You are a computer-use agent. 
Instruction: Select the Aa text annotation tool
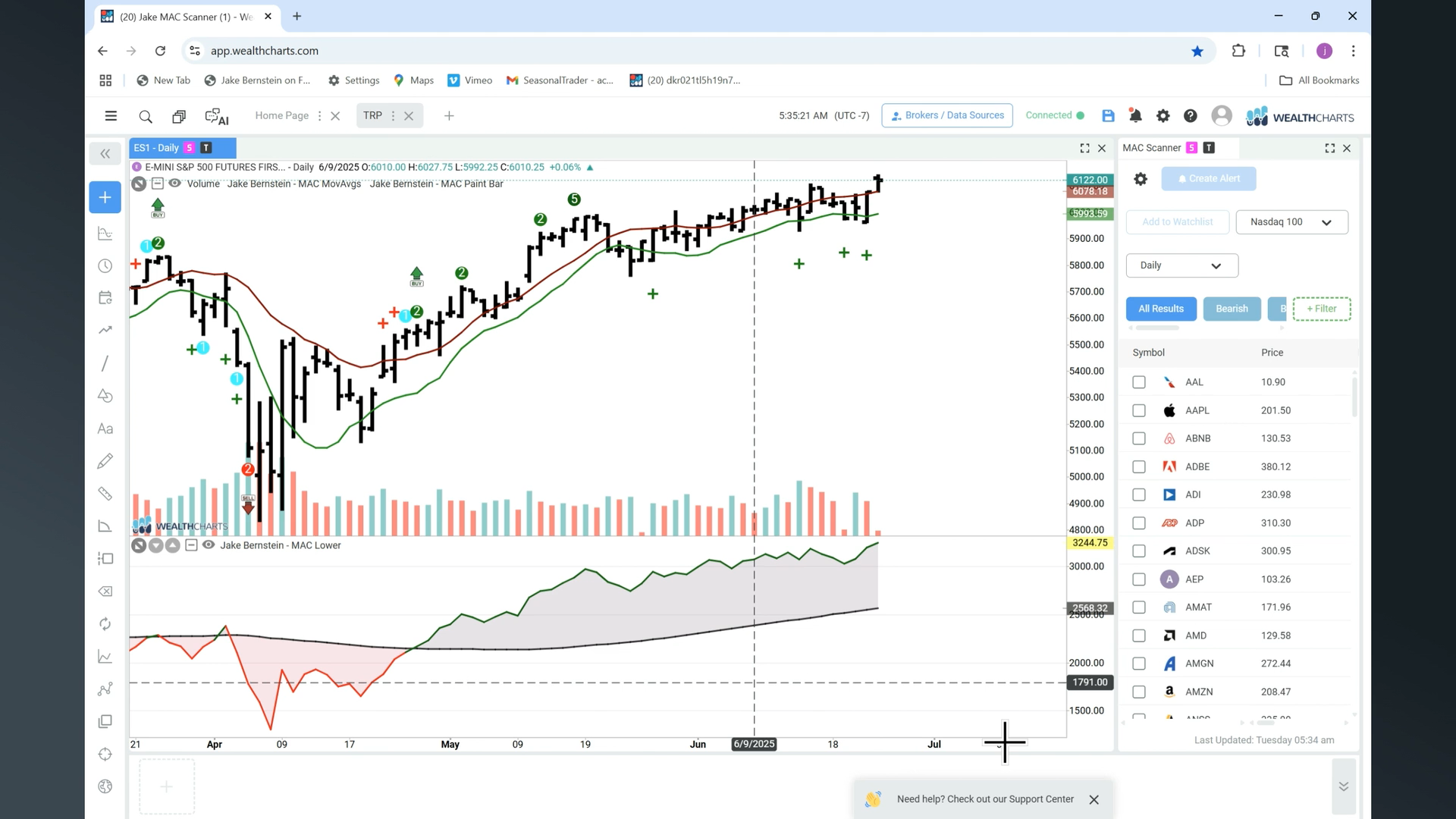105,428
